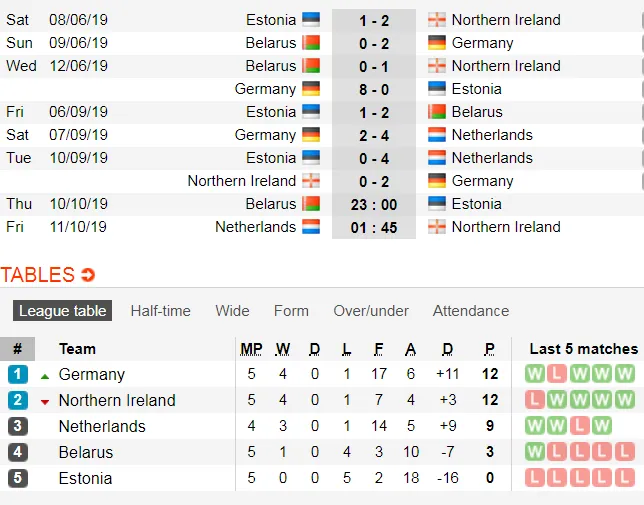644x505 pixels.
Task: Click rank 1 badge in league table
Action: [17, 375]
